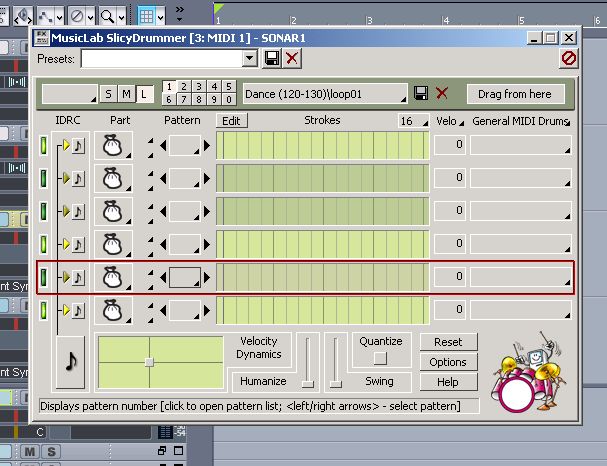
Task: Open Part bag icon in second row
Action: click(113, 178)
